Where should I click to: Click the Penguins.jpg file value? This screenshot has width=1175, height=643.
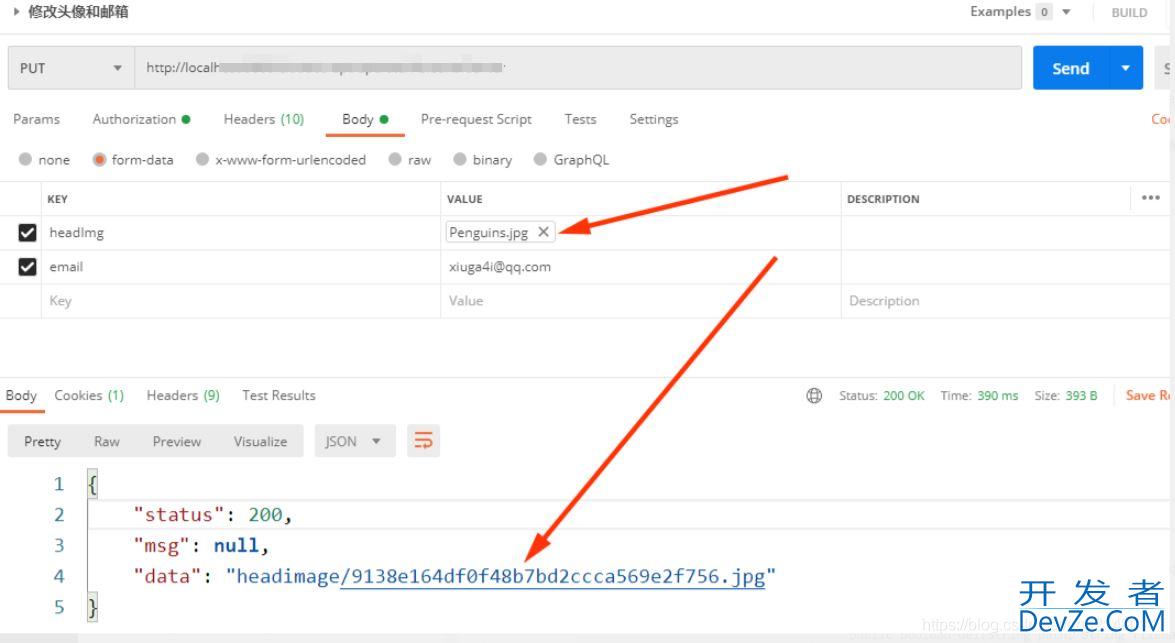pos(489,232)
